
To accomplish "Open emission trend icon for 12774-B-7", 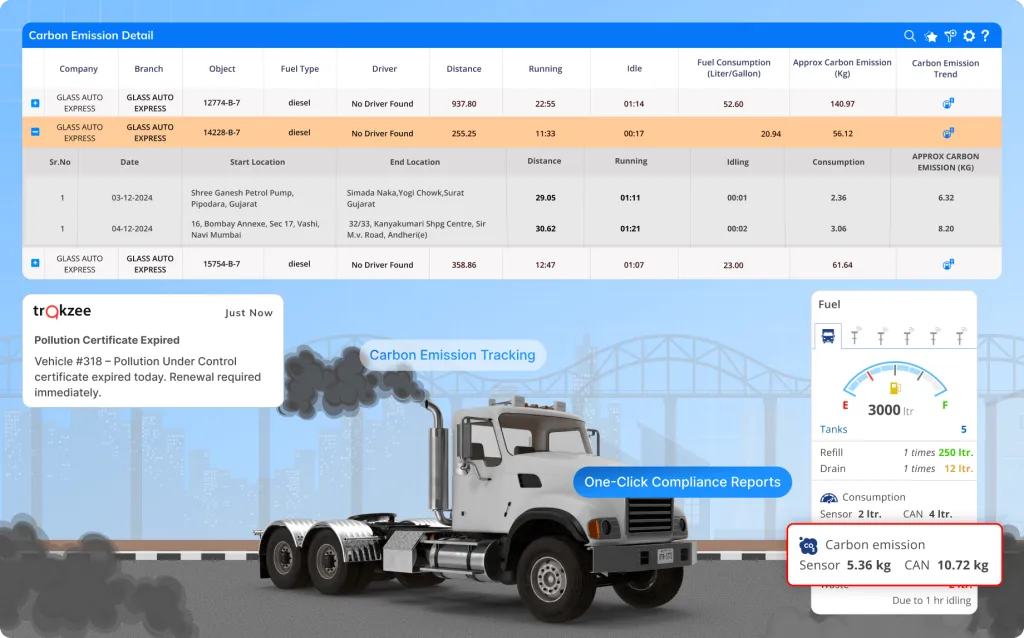I will click(947, 103).
